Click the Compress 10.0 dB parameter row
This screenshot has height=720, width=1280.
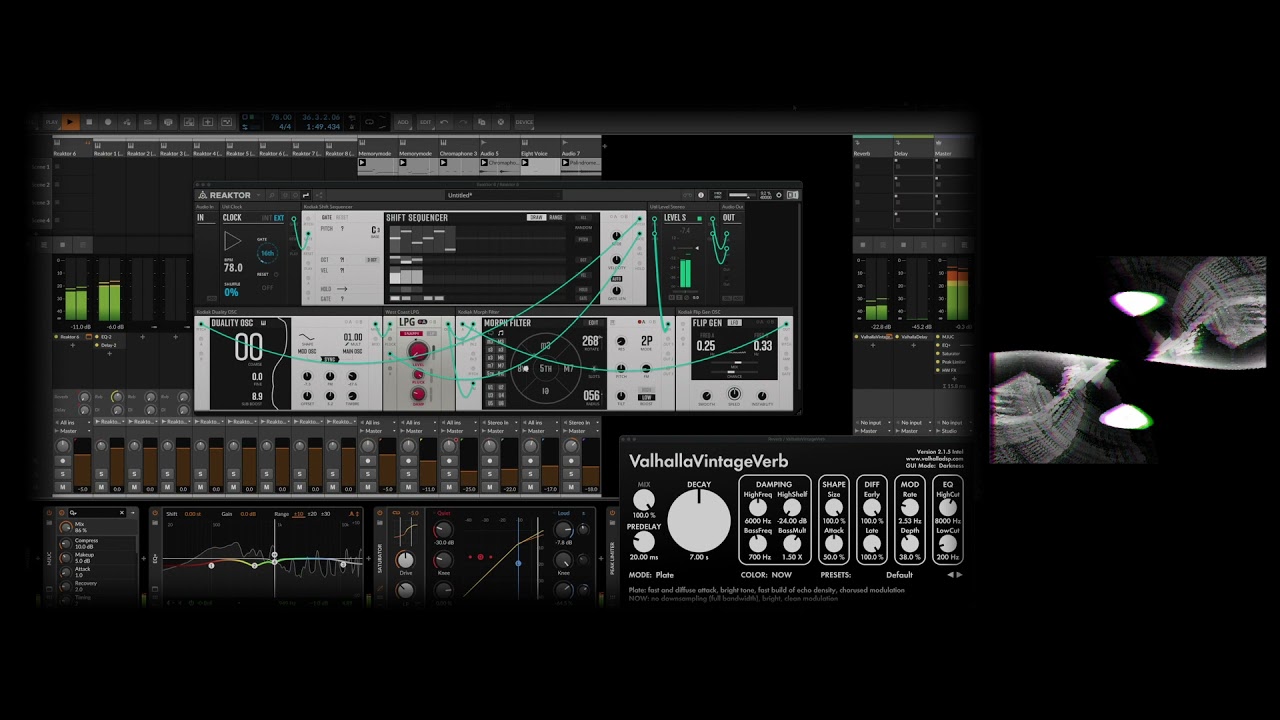[x=95, y=544]
